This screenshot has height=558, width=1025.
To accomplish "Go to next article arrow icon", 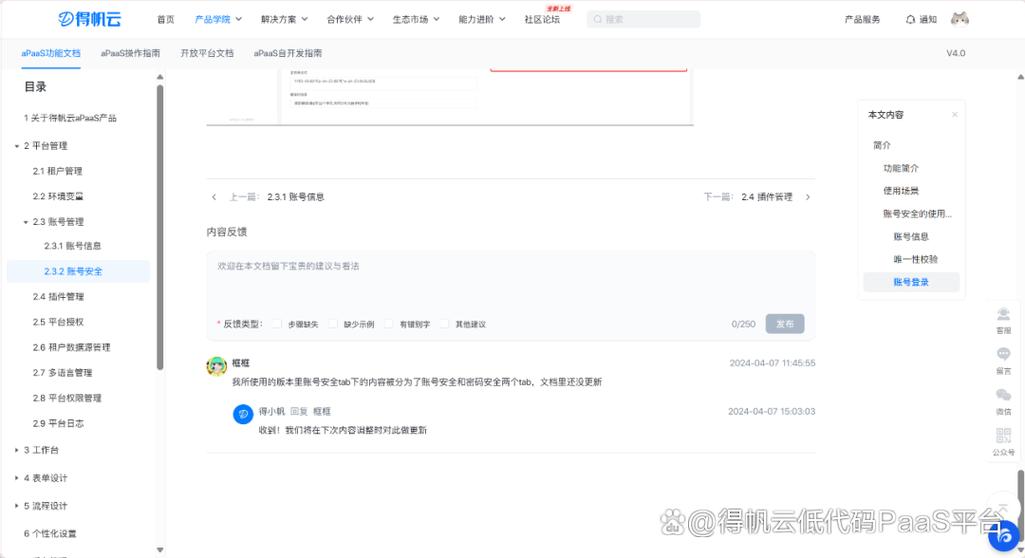I will (x=808, y=197).
